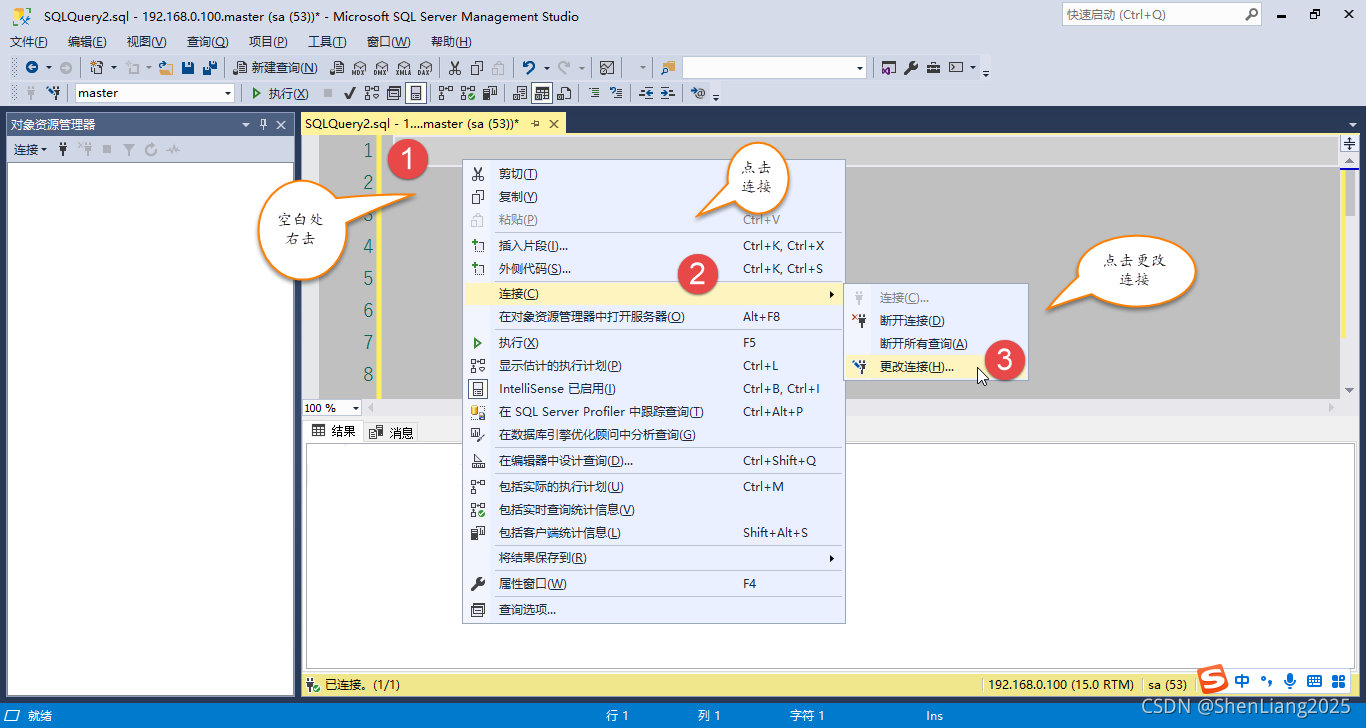This screenshot has width=1366, height=728.
Task: Click the Cut icon in the standard toolbar
Action: [x=454, y=67]
